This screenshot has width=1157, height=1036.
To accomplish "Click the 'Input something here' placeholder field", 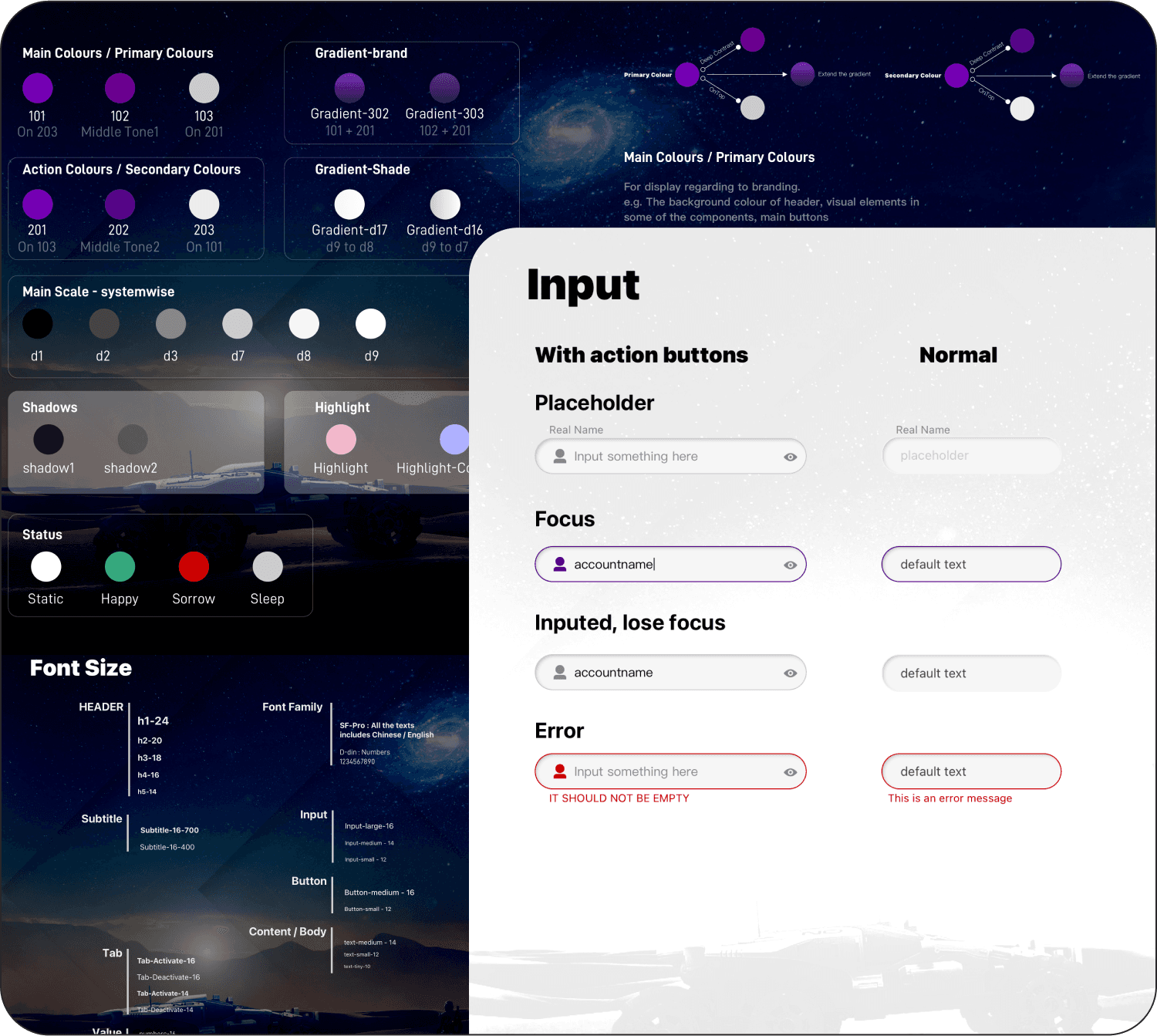I will [x=671, y=457].
